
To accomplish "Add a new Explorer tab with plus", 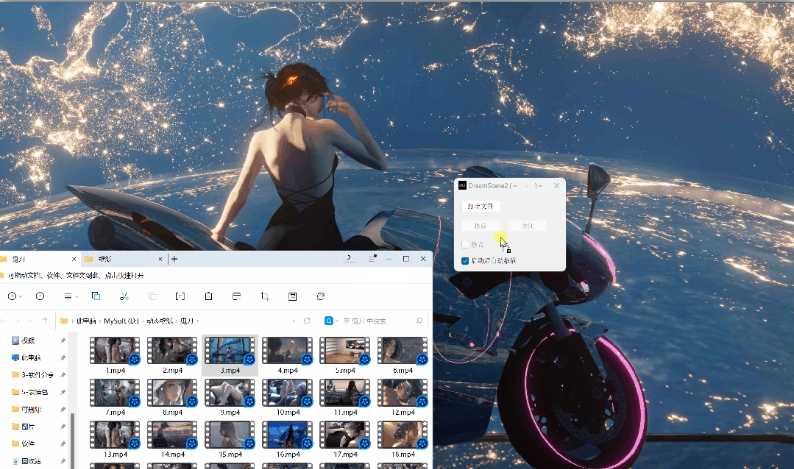I will (x=174, y=259).
